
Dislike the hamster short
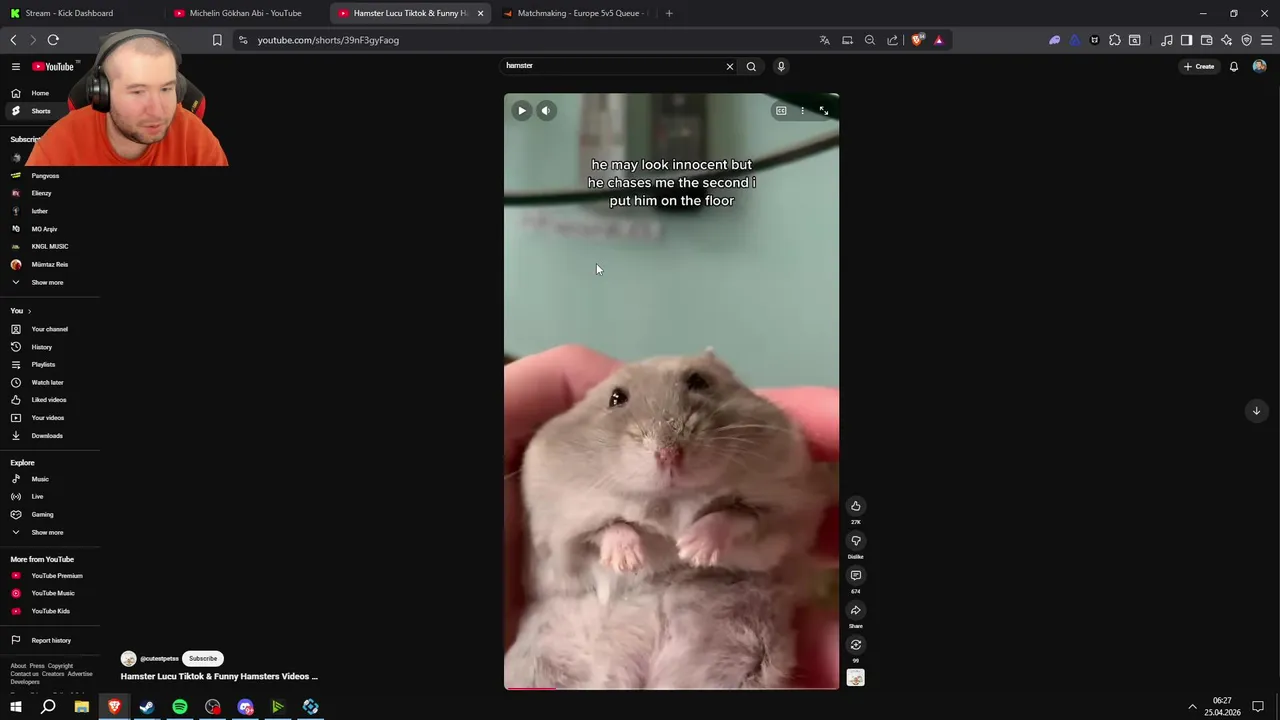[x=855, y=541]
